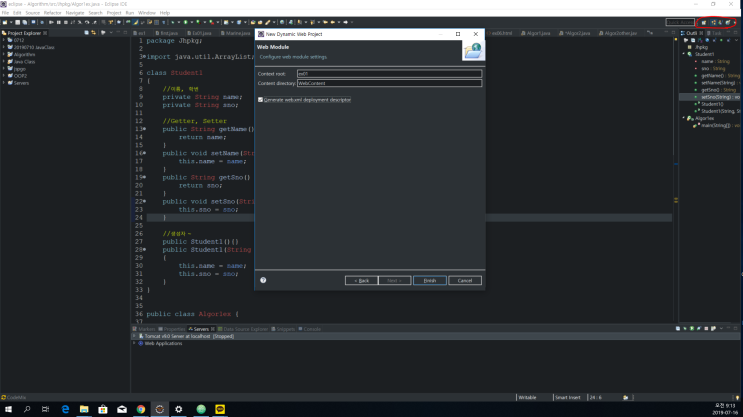Click the New file toolbar icon

5,22
